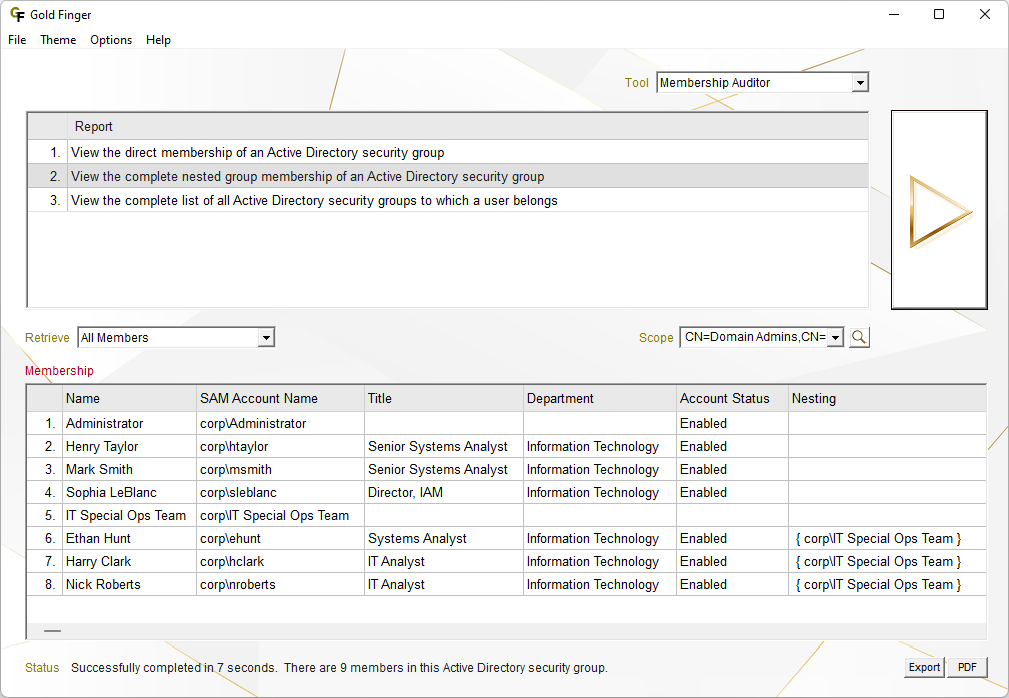The image size is (1009, 698).
Task: Sort by the SAM Account Name column header
Action: (259, 398)
